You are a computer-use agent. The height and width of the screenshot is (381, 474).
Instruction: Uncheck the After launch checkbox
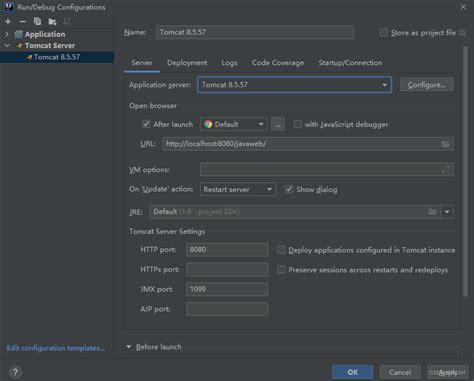pos(146,124)
